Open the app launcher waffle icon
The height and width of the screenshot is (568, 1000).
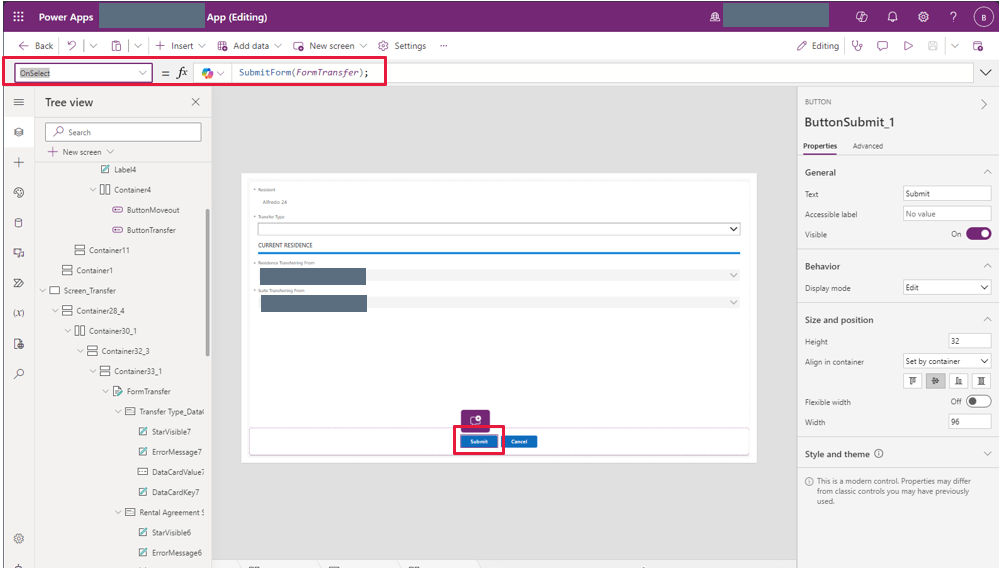(19, 17)
